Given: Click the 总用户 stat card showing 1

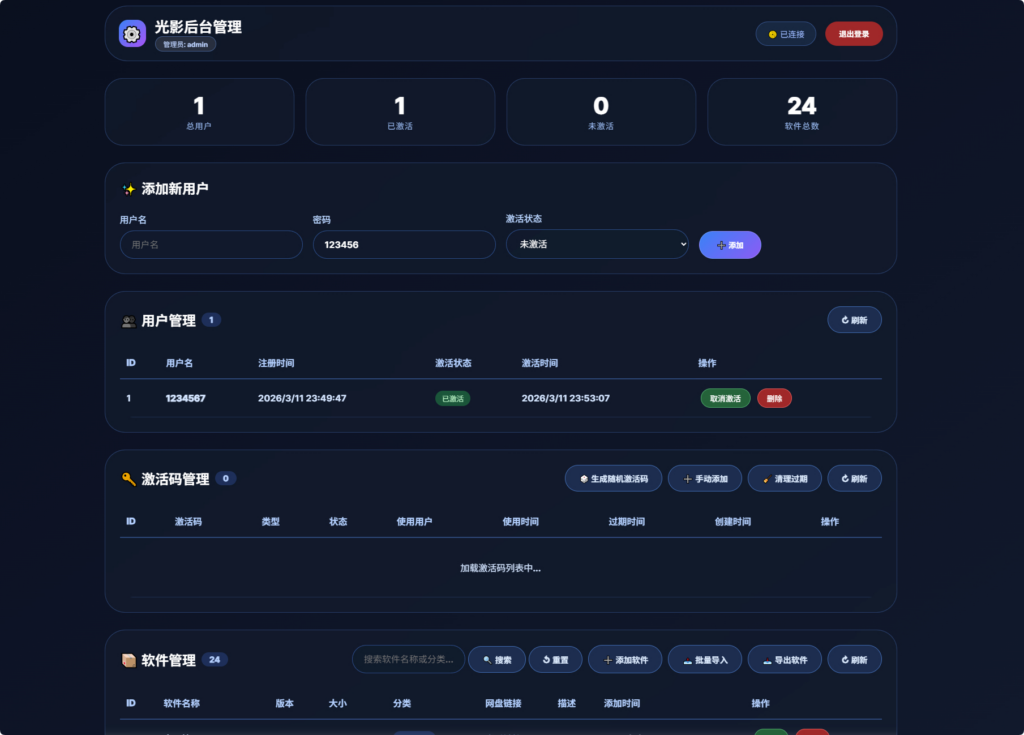Looking at the screenshot, I should [x=199, y=111].
